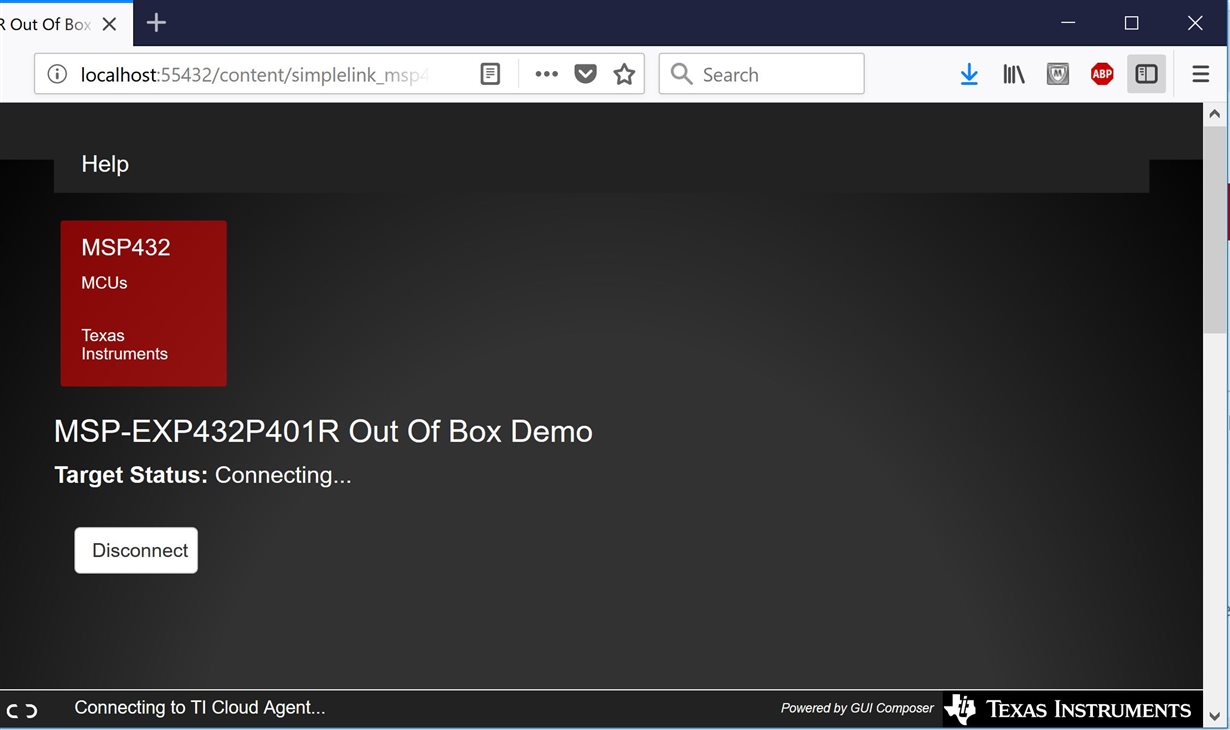Click the Search input box
The height and width of the screenshot is (730, 1230).
(x=761, y=74)
